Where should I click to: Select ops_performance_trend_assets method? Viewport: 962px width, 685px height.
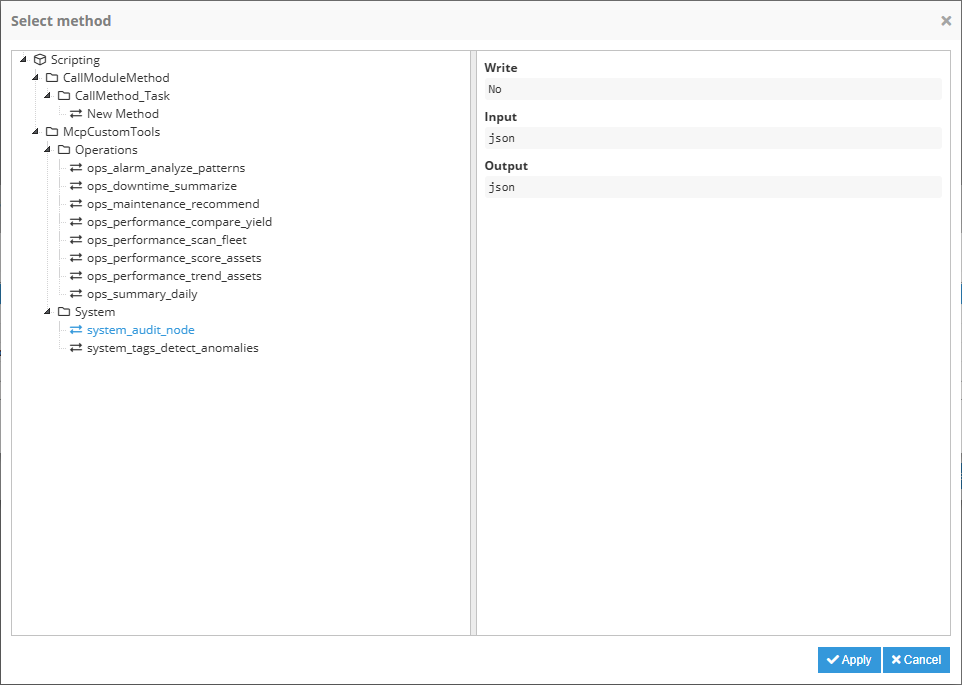click(174, 276)
